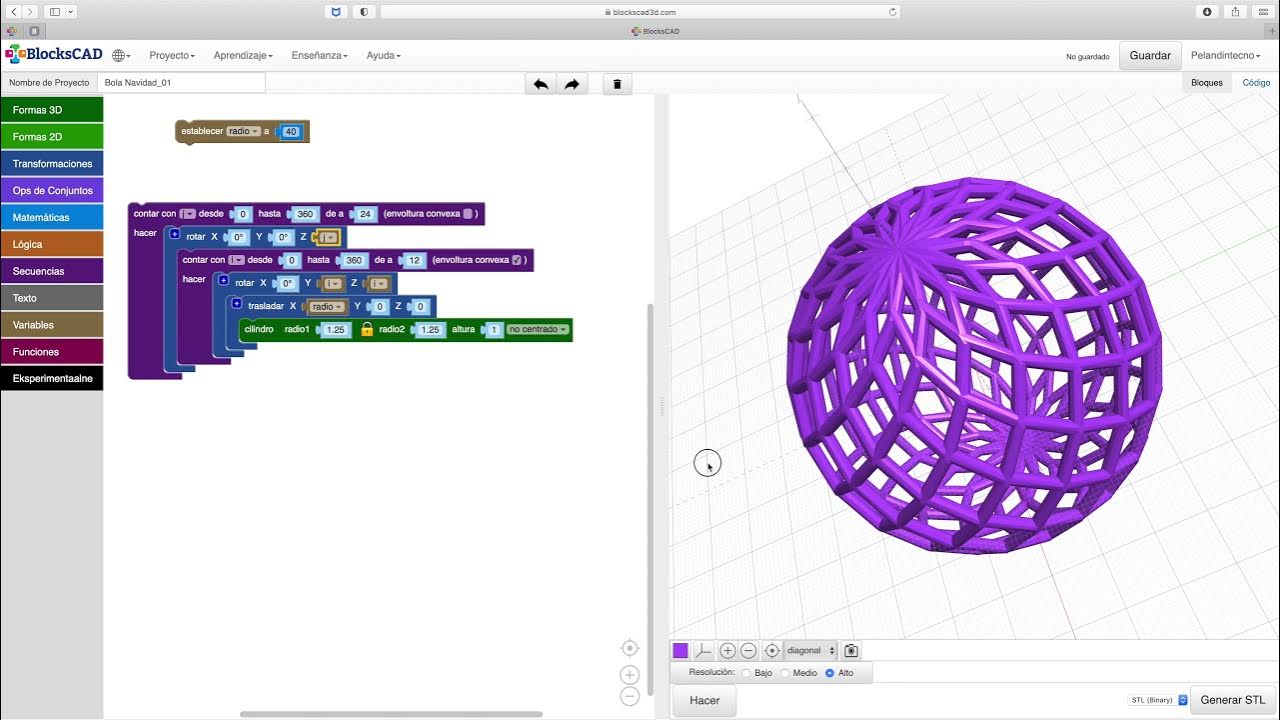Click the undo arrow button
The width and height of the screenshot is (1280, 720).
540,84
